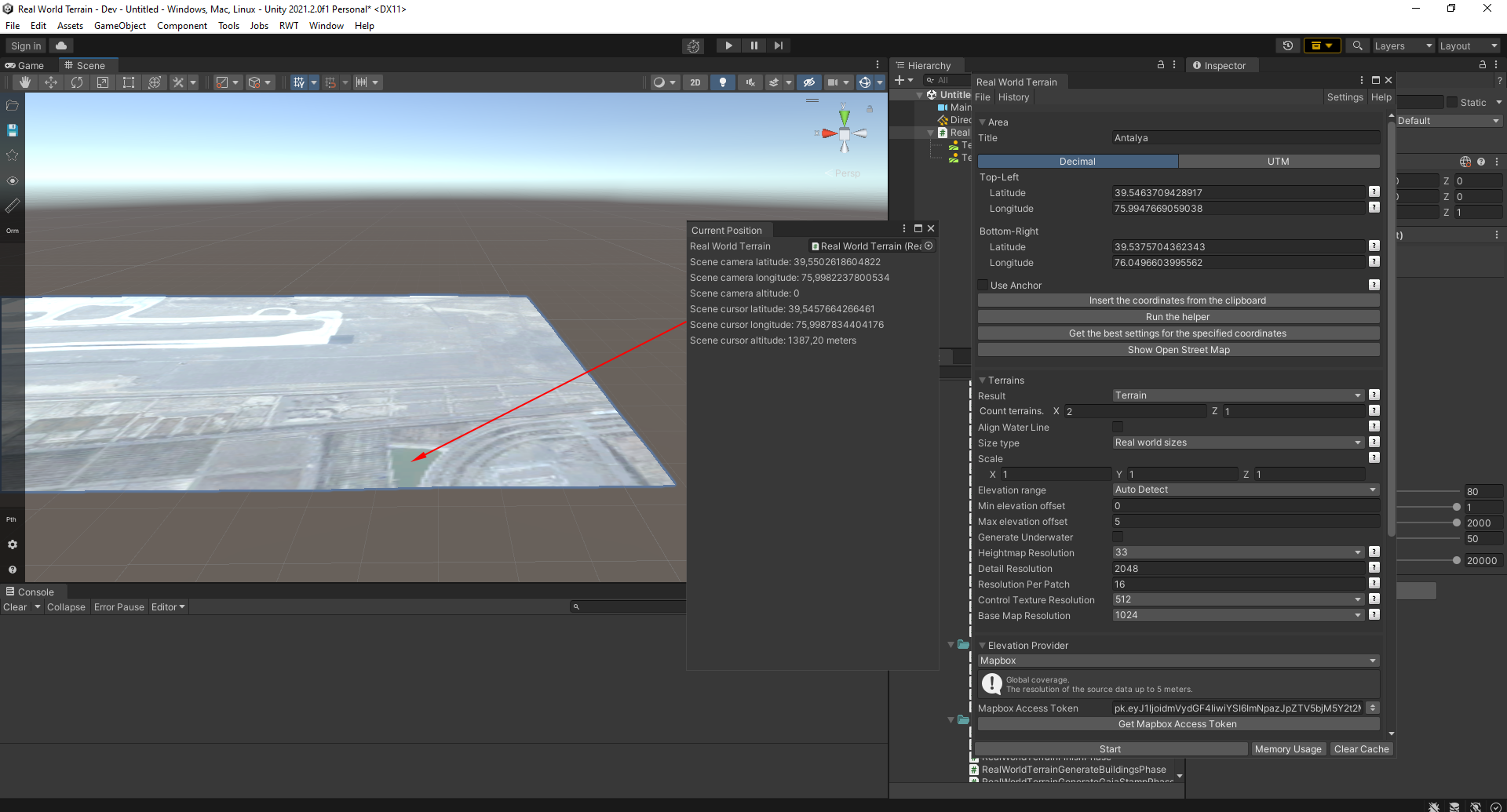This screenshot has height=812, width=1507.
Task: Select the Move tool
Action: coord(51,82)
